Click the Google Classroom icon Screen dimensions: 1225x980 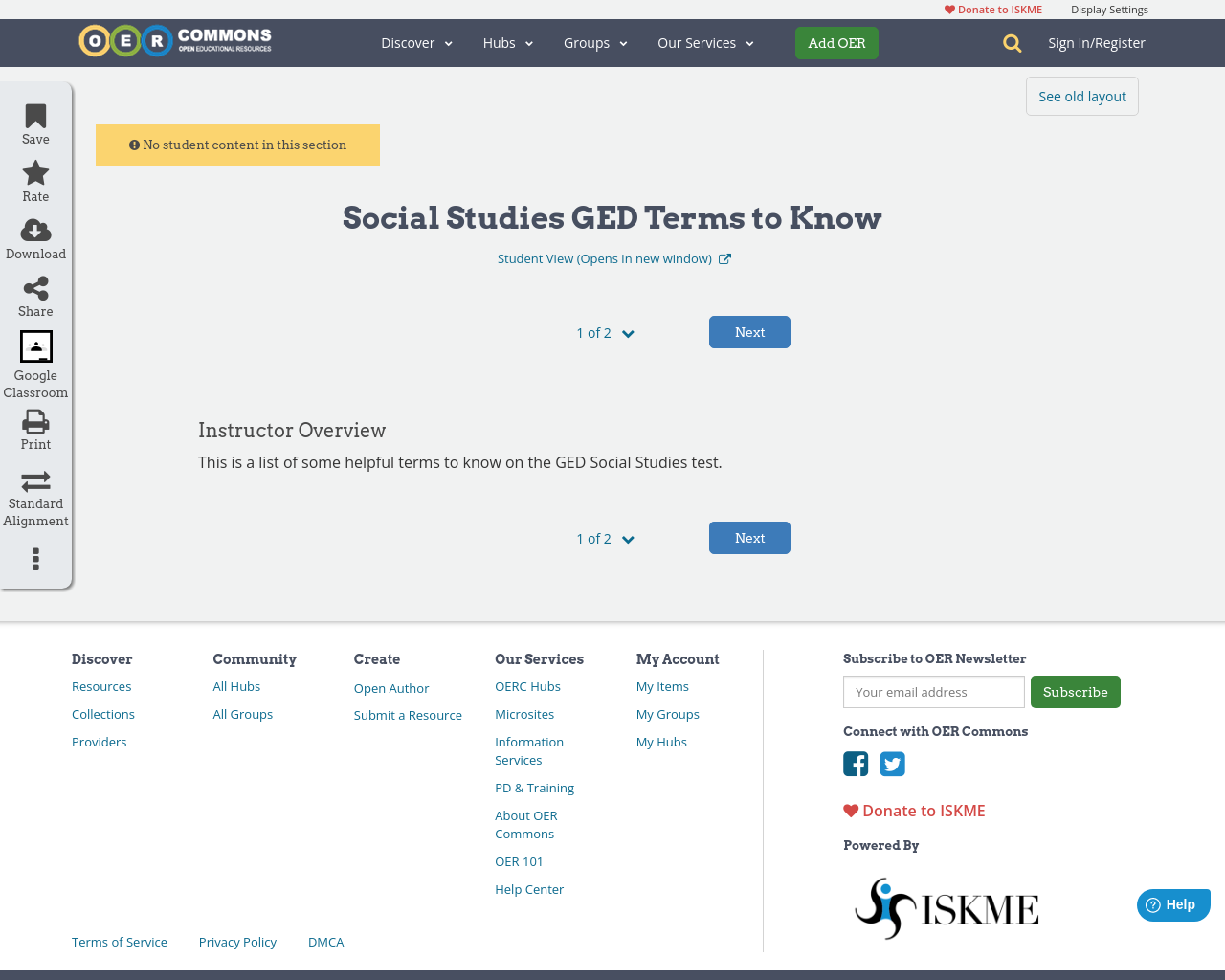(35, 346)
